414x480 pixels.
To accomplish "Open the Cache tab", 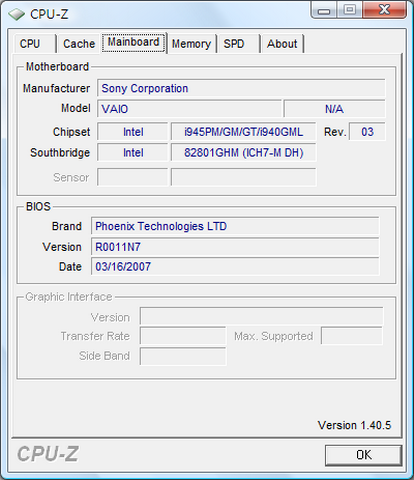I will (x=79, y=44).
